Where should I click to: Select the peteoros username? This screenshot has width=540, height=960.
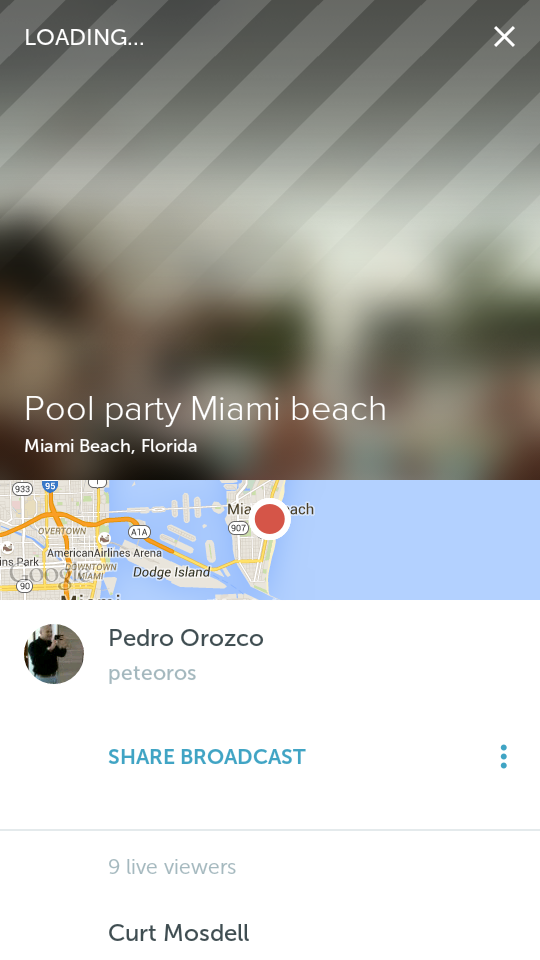tap(152, 673)
